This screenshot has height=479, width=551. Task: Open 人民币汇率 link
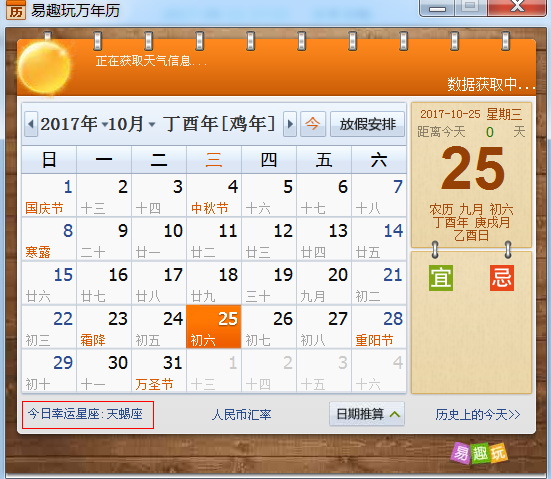pyautogui.click(x=241, y=415)
